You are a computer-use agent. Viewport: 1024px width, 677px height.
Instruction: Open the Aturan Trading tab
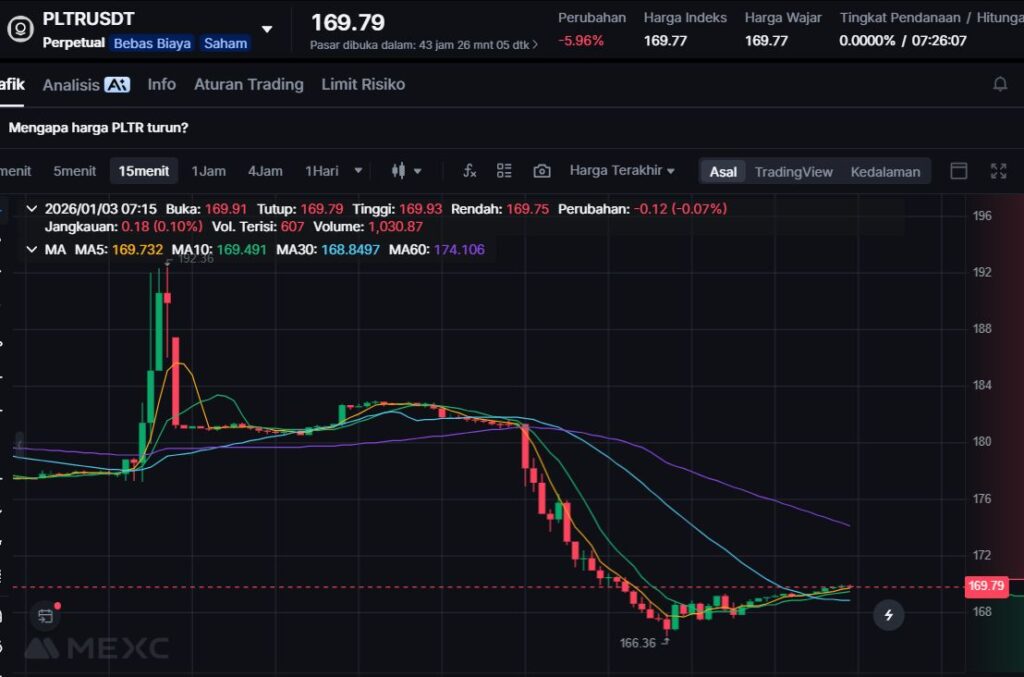click(248, 85)
